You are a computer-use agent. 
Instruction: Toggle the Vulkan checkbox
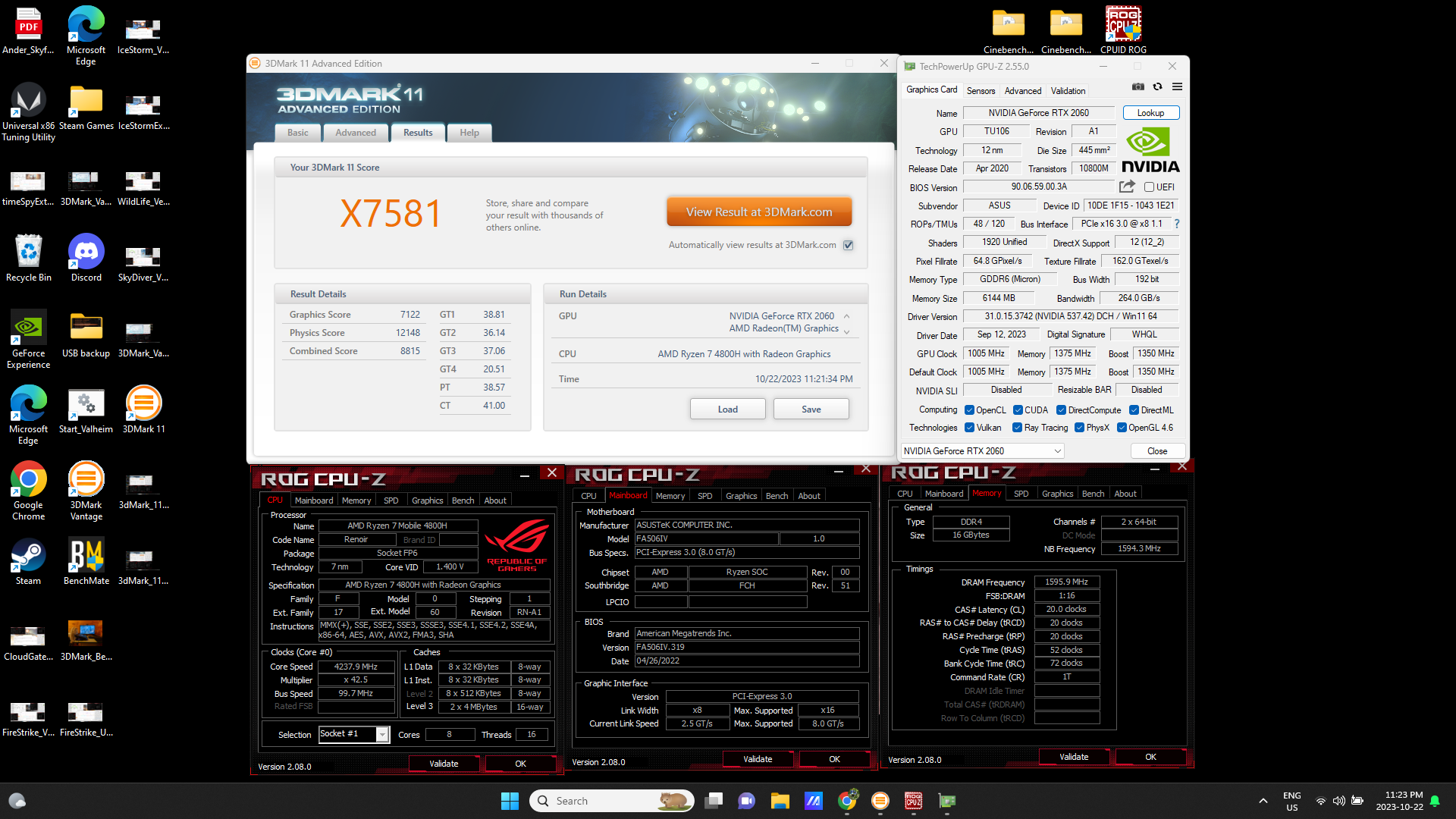969,428
